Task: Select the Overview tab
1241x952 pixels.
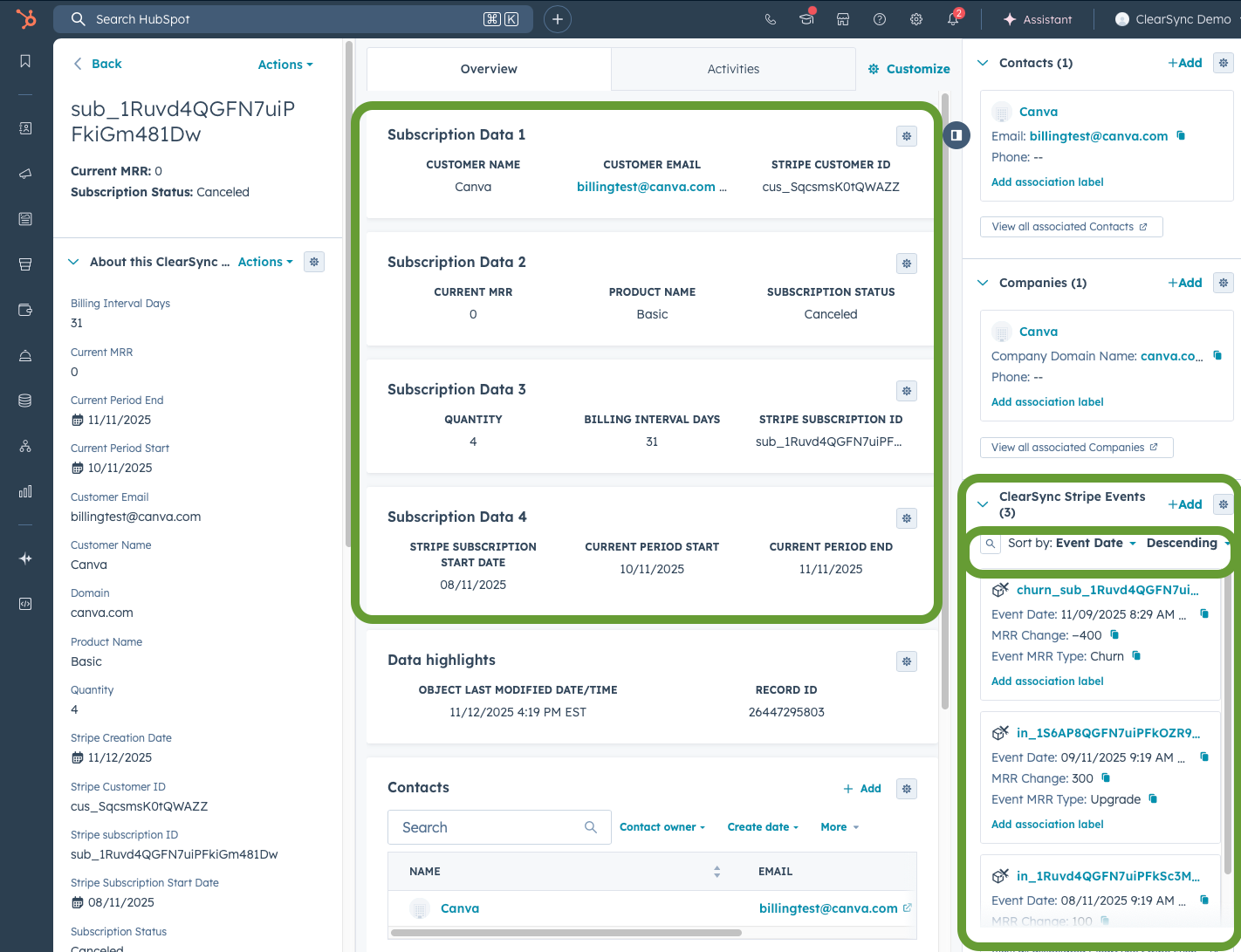Action: pyautogui.click(x=489, y=69)
